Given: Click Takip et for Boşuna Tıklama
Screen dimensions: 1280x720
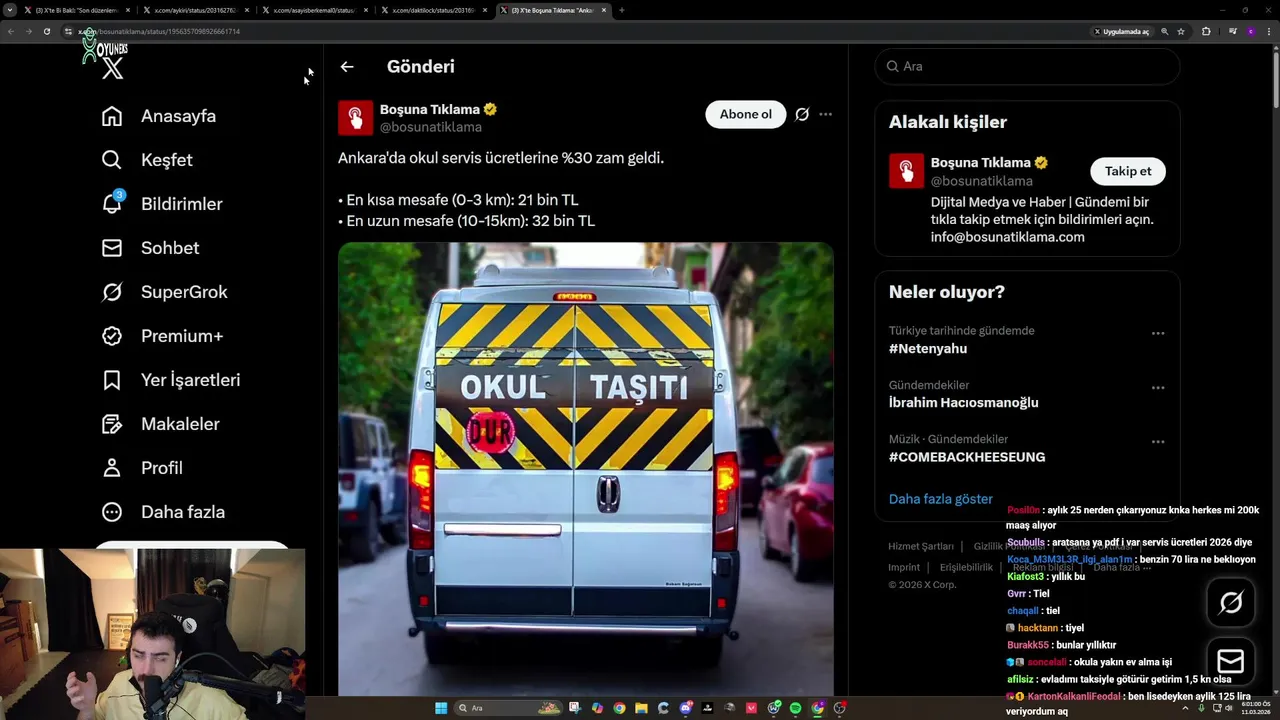Looking at the screenshot, I should [1128, 171].
